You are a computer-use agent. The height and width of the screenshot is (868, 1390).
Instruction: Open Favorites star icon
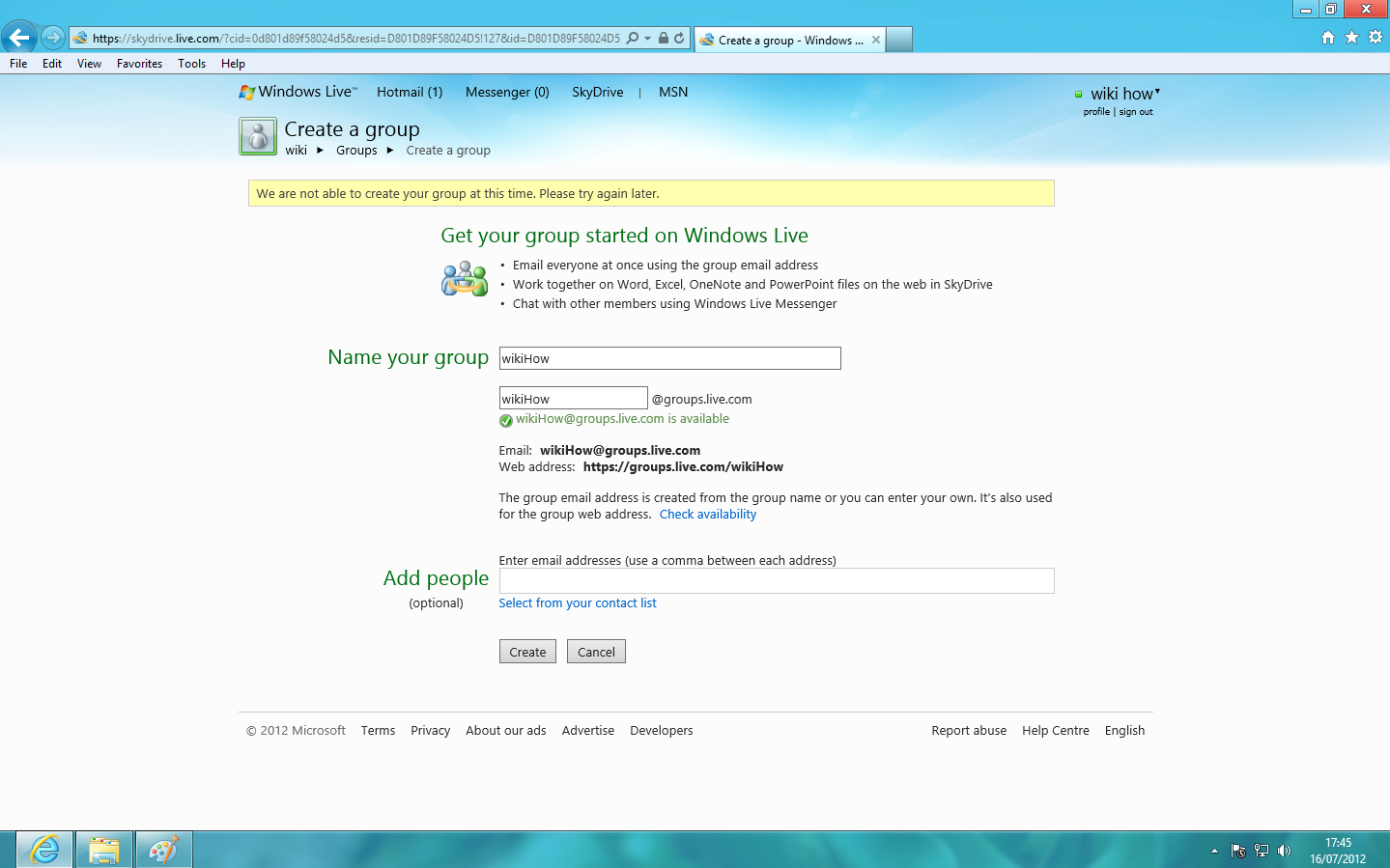(x=1351, y=38)
